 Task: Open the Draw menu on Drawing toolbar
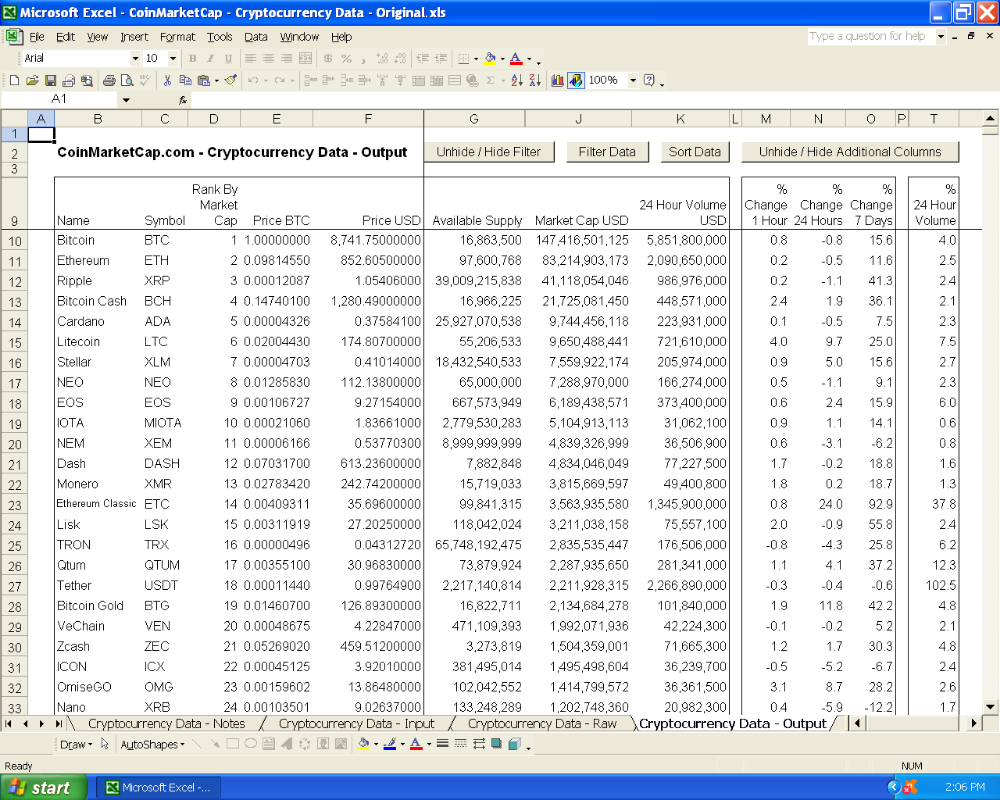76,744
